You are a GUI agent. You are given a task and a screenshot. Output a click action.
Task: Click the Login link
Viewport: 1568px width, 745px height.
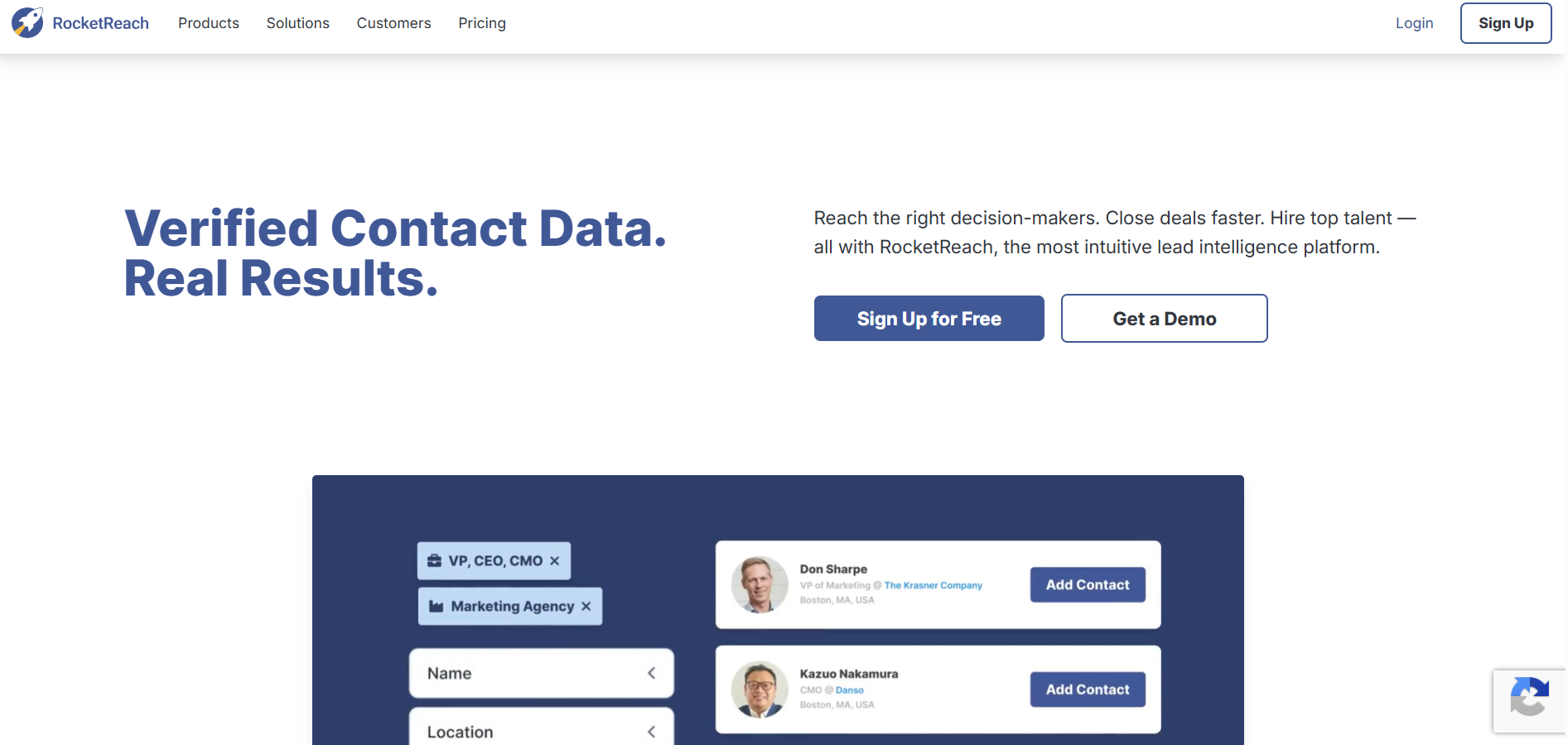pos(1414,23)
